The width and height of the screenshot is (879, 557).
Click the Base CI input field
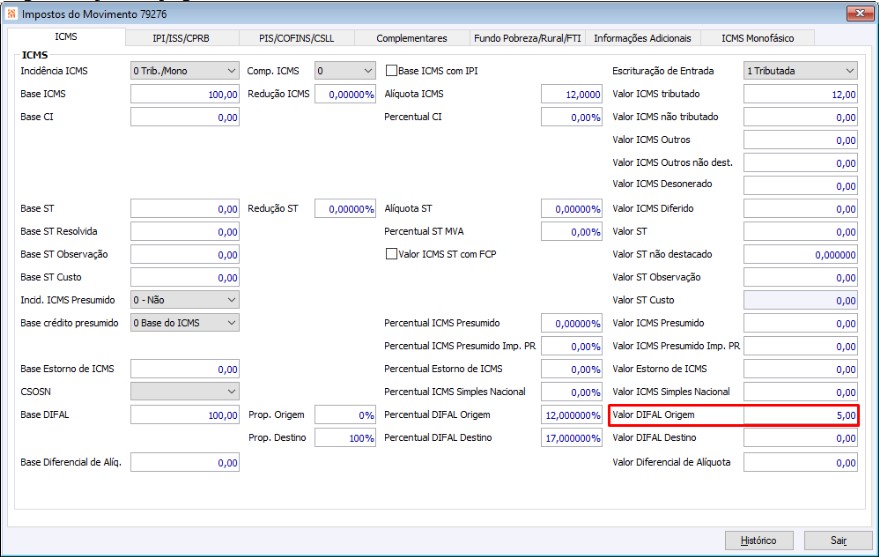tap(185, 117)
